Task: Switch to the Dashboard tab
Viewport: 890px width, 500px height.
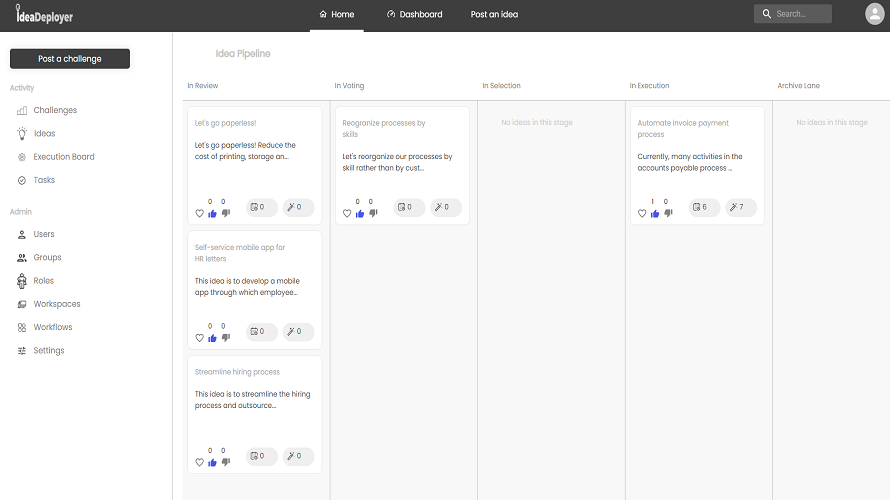Action: click(x=414, y=14)
